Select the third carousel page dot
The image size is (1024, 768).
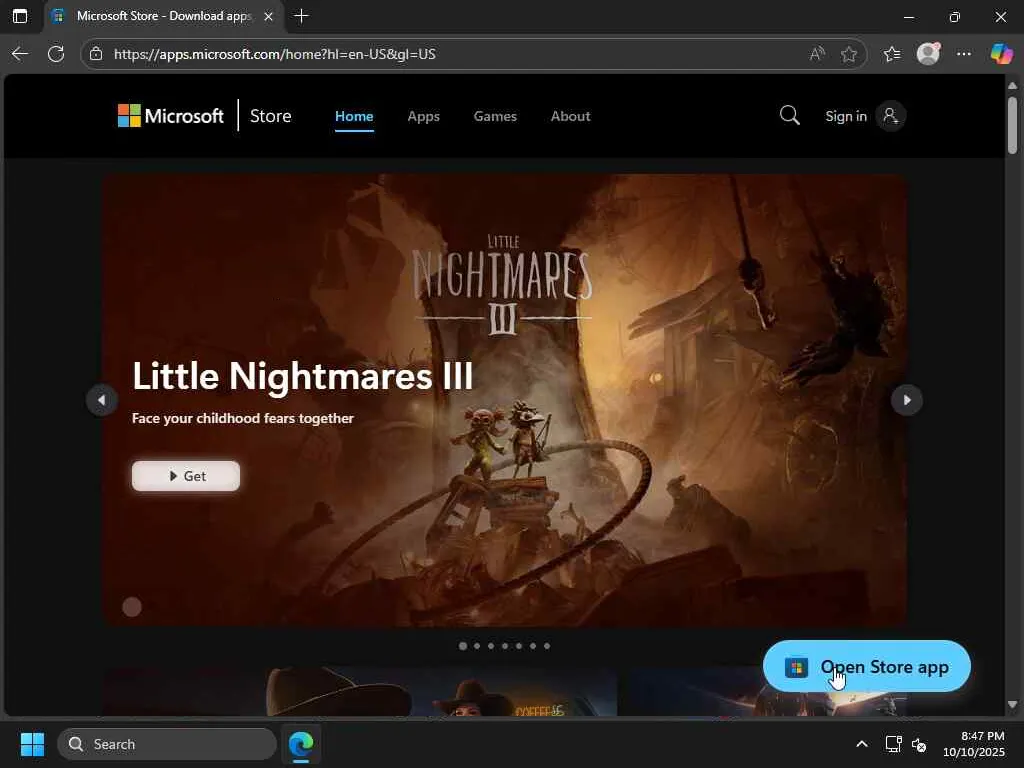(x=491, y=646)
